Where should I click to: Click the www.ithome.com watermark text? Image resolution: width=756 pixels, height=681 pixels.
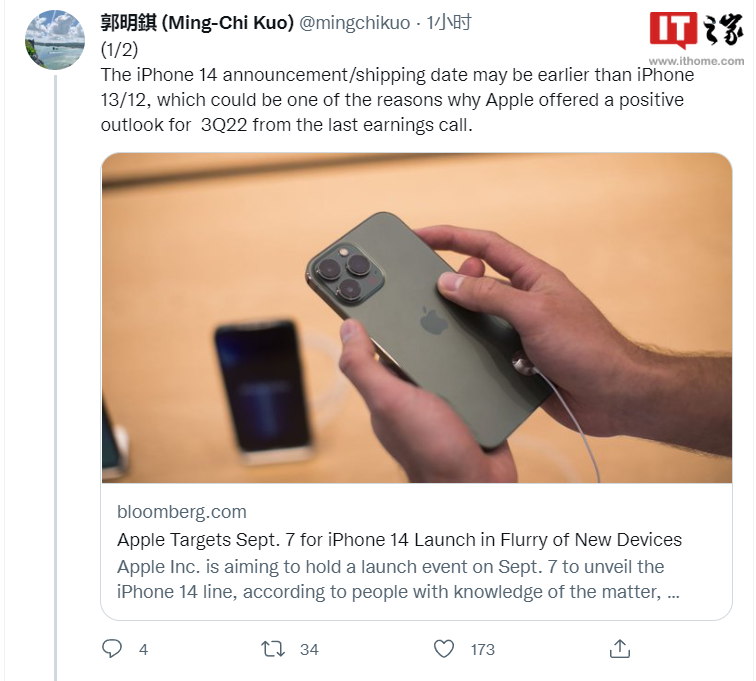[x=696, y=61]
